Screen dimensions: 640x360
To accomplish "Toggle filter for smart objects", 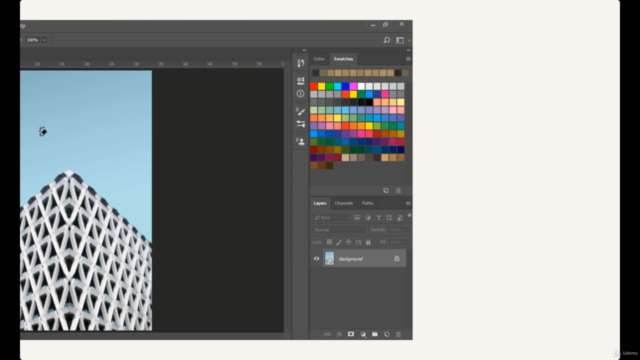I will point(400,218).
